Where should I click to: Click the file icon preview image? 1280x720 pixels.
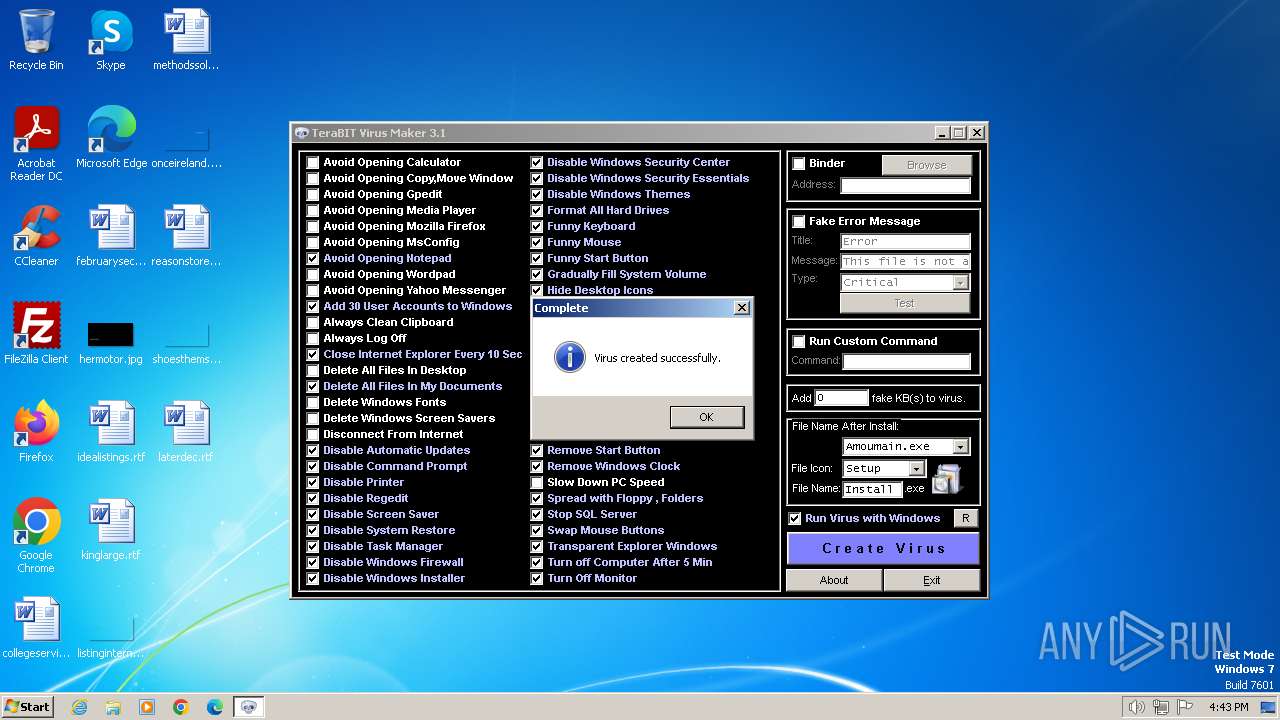pos(947,479)
